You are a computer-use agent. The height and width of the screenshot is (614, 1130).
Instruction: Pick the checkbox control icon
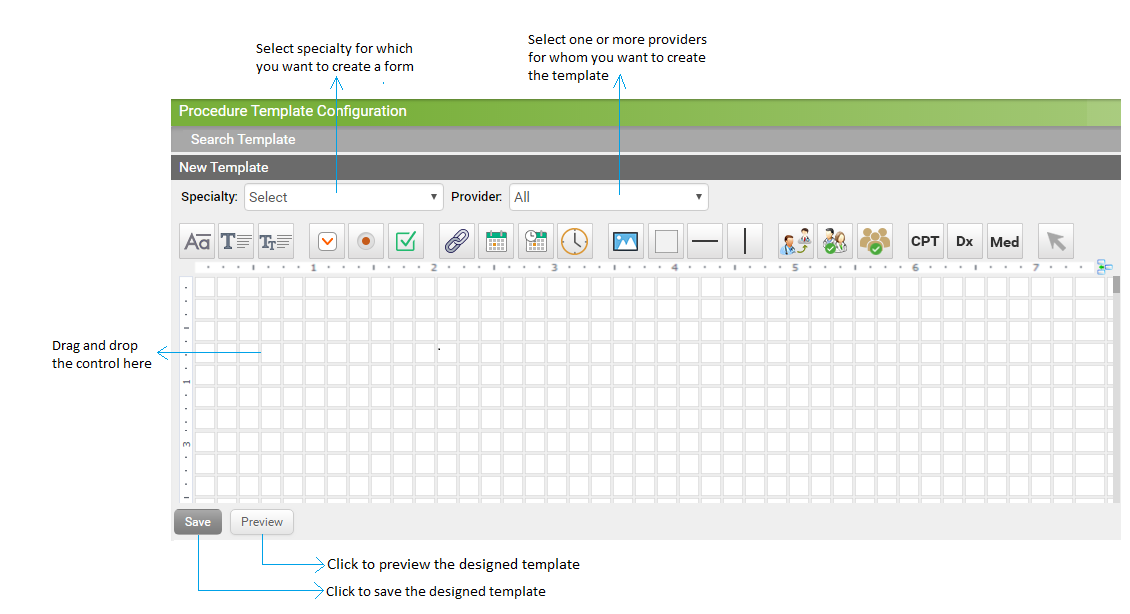point(406,241)
